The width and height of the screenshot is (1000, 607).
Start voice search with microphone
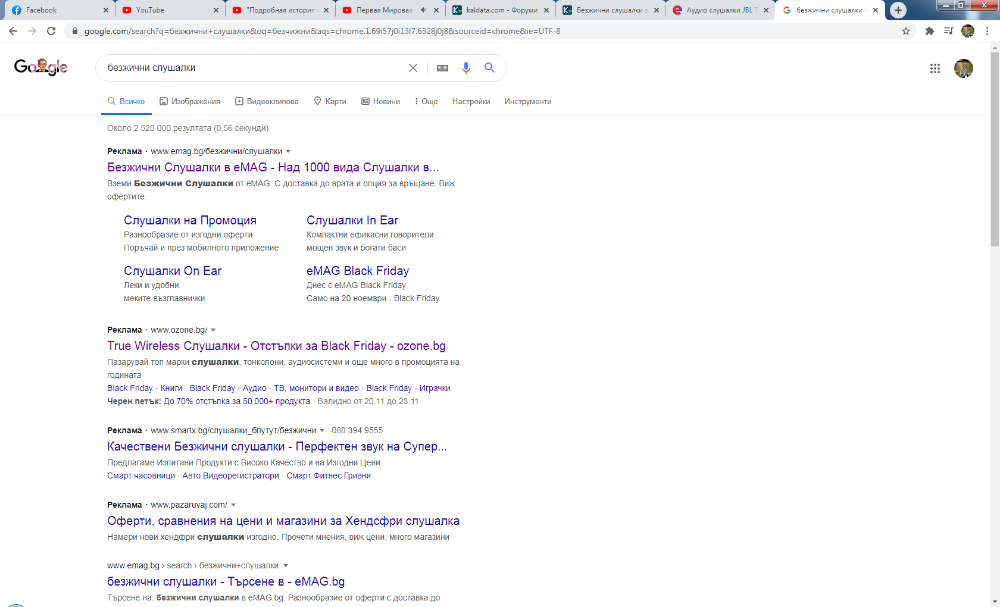tap(466, 68)
